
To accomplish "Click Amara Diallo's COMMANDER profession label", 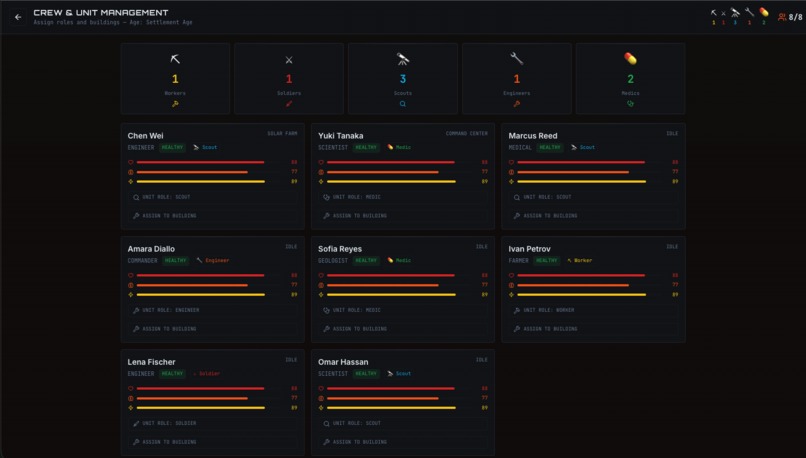I will click(142, 261).
